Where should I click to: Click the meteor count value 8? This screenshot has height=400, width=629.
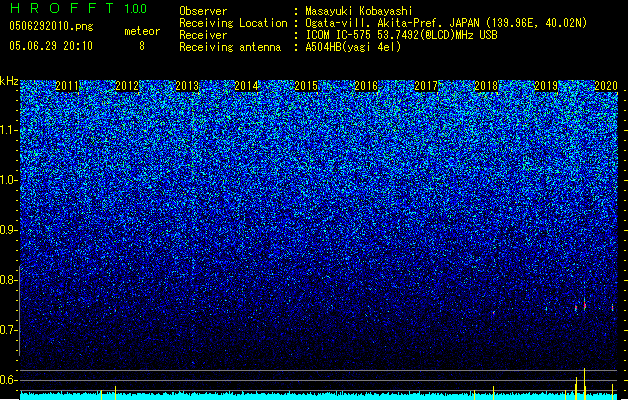click(x=142, y=46)
